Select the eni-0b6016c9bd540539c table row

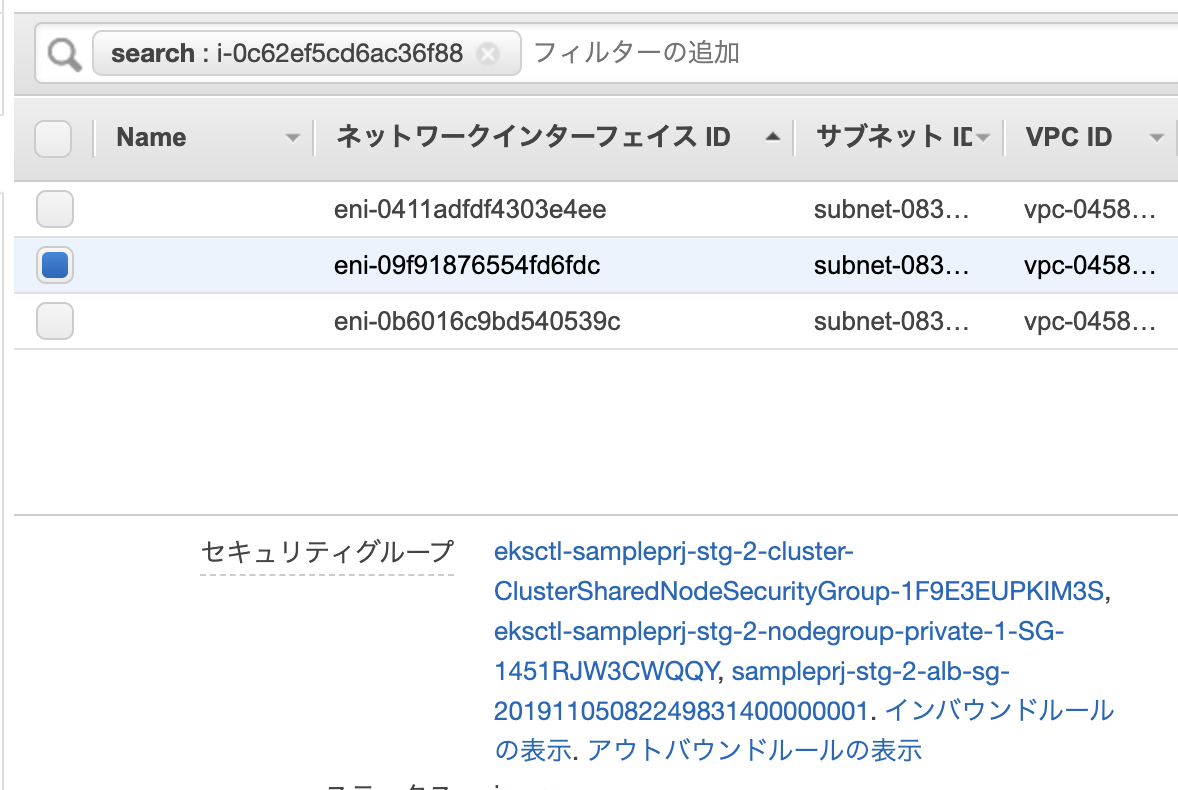tap(470, 321)
